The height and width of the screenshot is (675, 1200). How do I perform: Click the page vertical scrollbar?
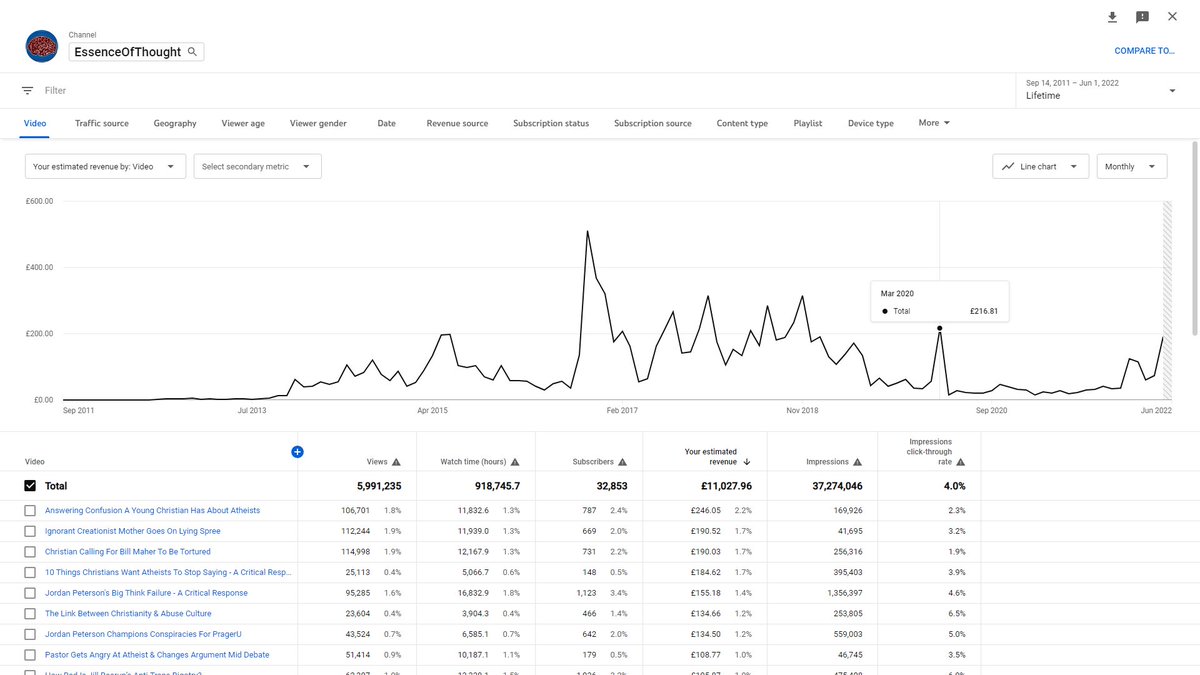[x=1195, y=240]
